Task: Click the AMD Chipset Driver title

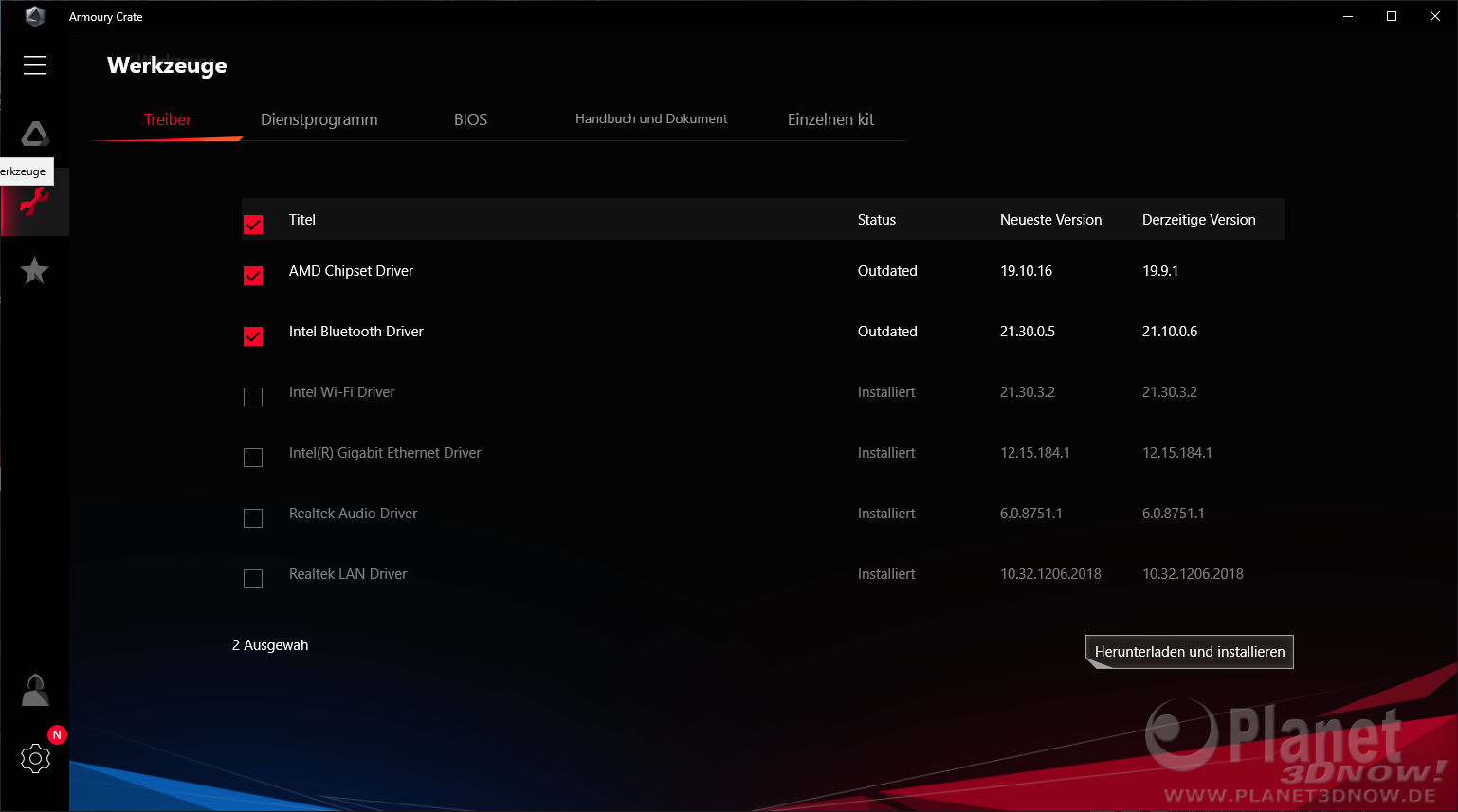Action: click(351, 271)
